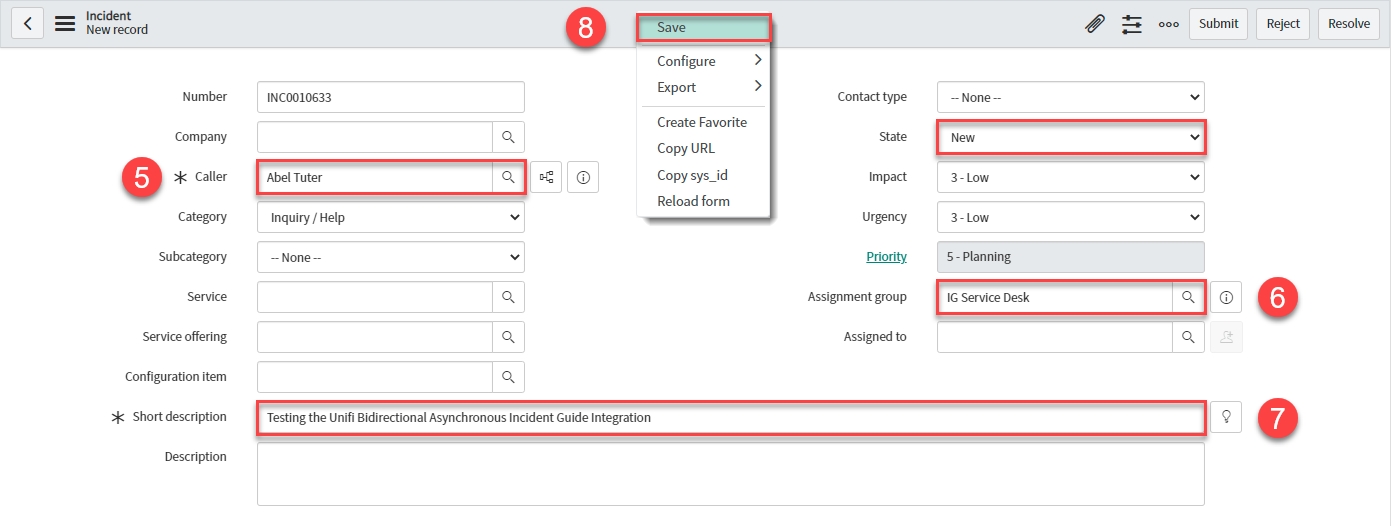1391x526 pixels.
Task: Click into the Description text area
Action: (730, 474)
